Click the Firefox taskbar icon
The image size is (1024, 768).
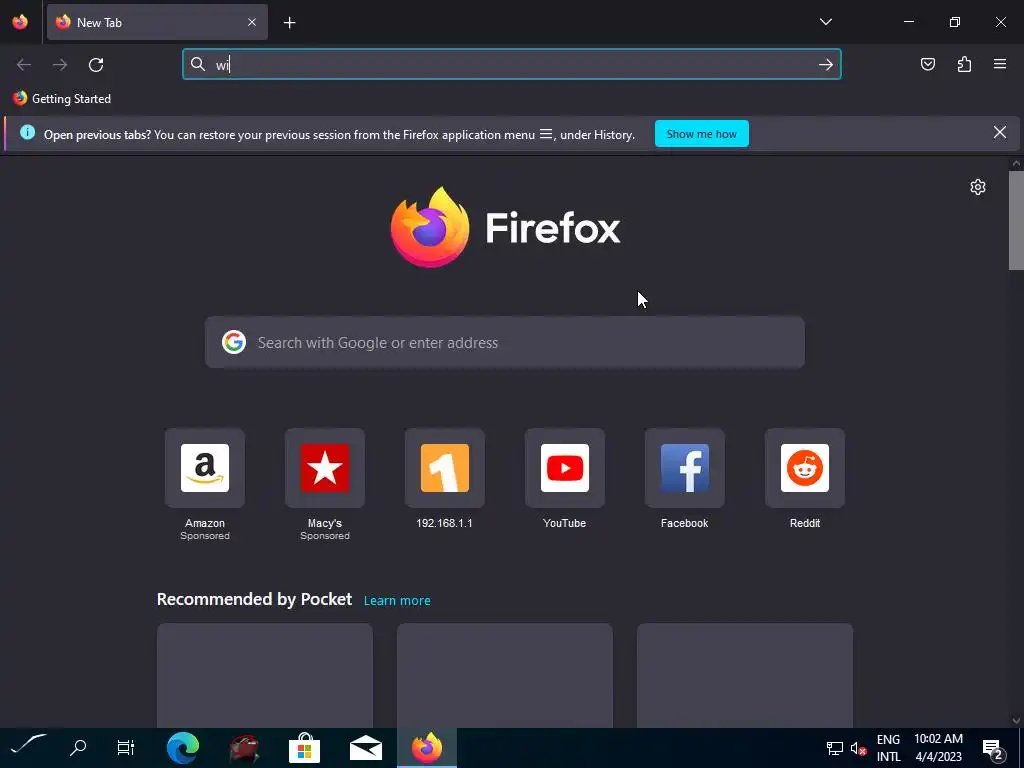[x=426, y=748]
